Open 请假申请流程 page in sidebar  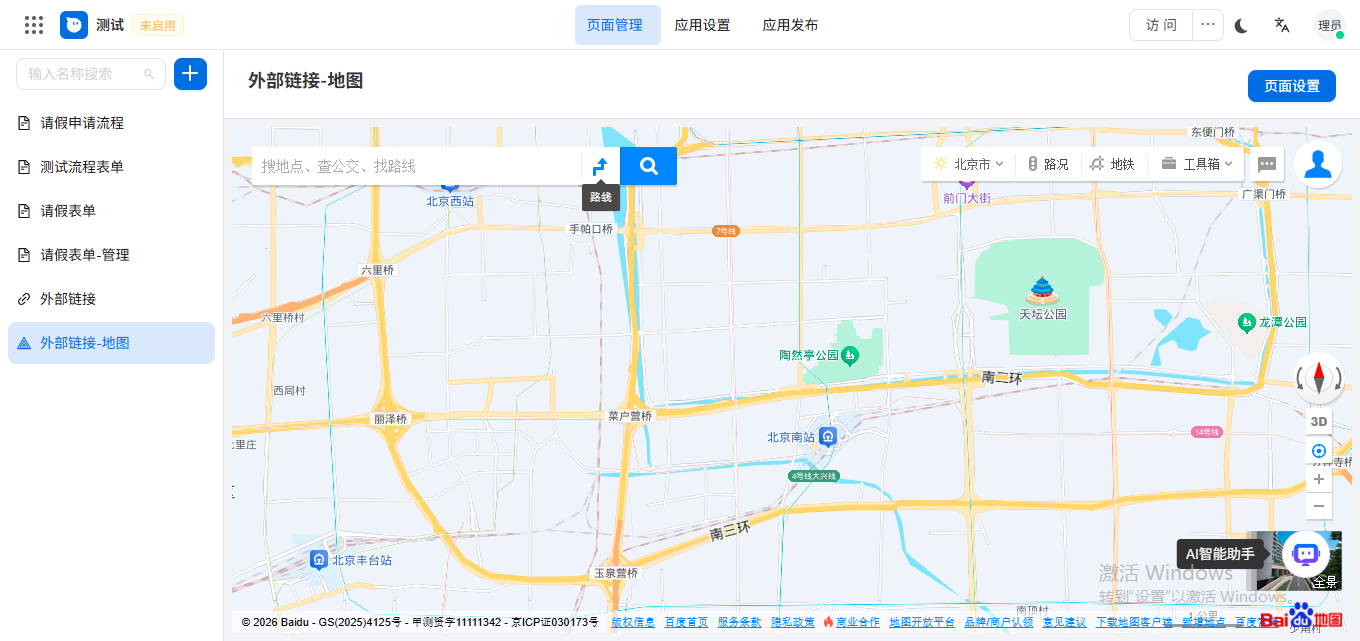click(111, 123)
